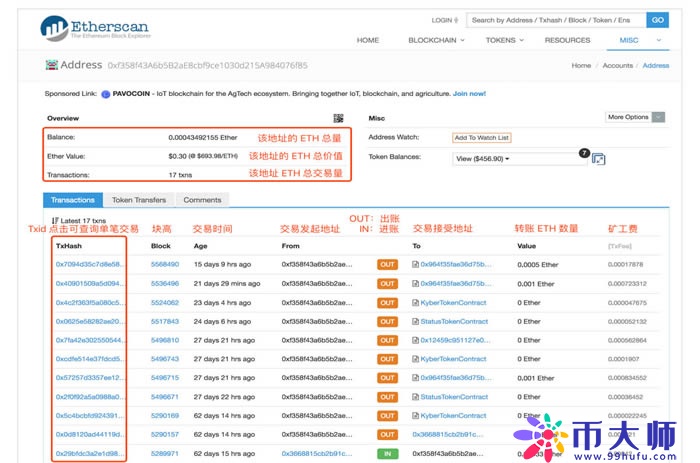Click the contract icon in block 5536496 row
The image size is (700, 463).
tap(415, 284)
